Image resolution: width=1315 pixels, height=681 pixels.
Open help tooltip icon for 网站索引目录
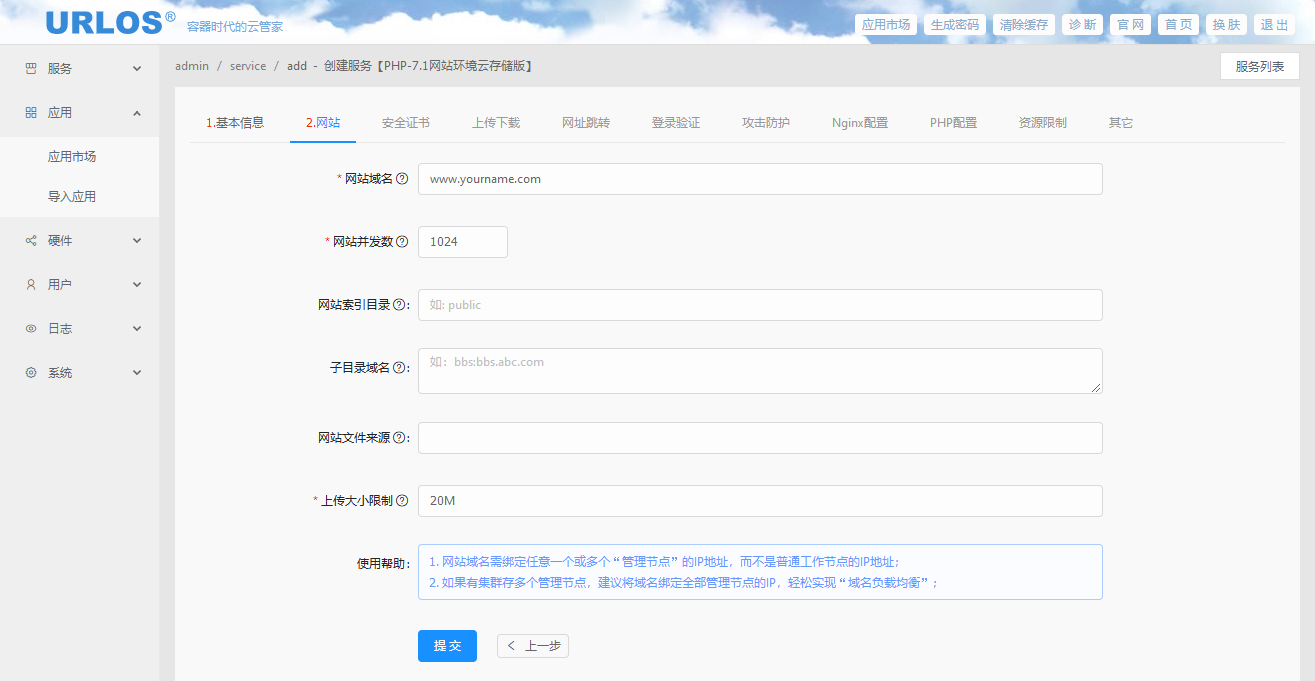click(x=399, y=305)
